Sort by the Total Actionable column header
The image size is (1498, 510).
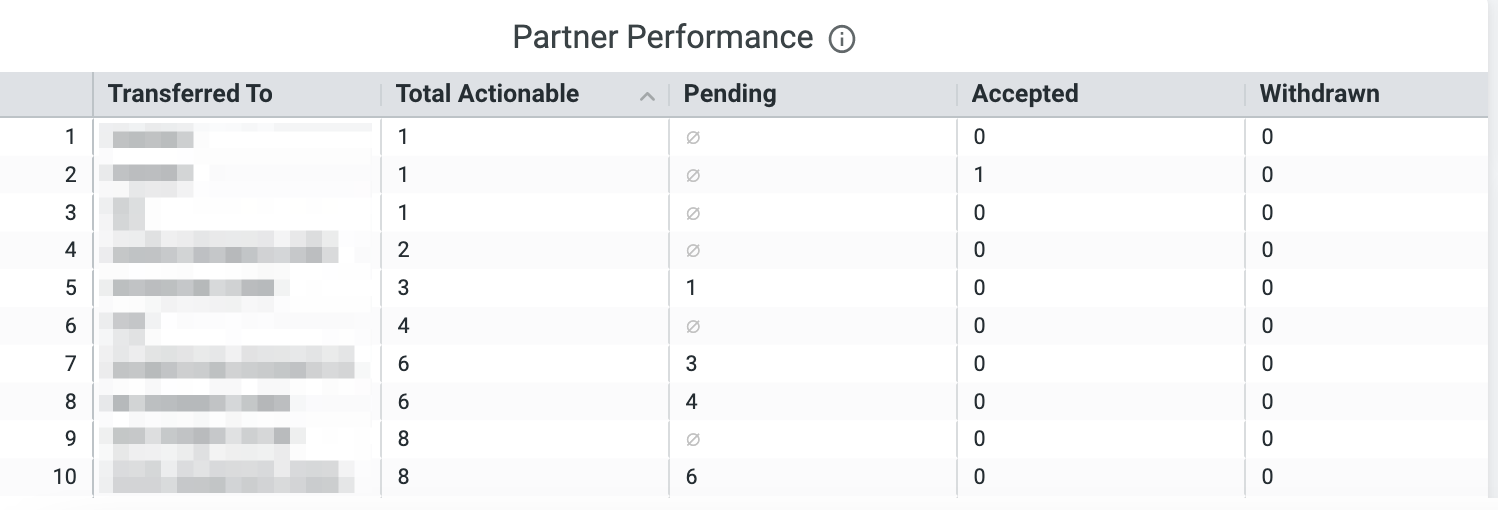(487, 94)
